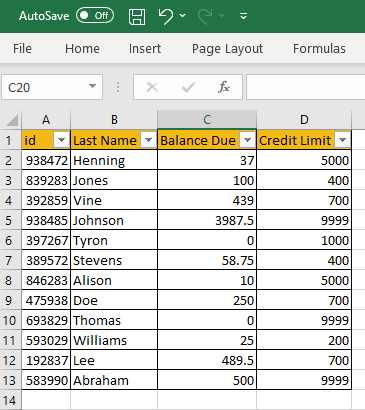Click inside the formula bar input
The width and height of the screenshot is (365, 410).
coord(305,87)
